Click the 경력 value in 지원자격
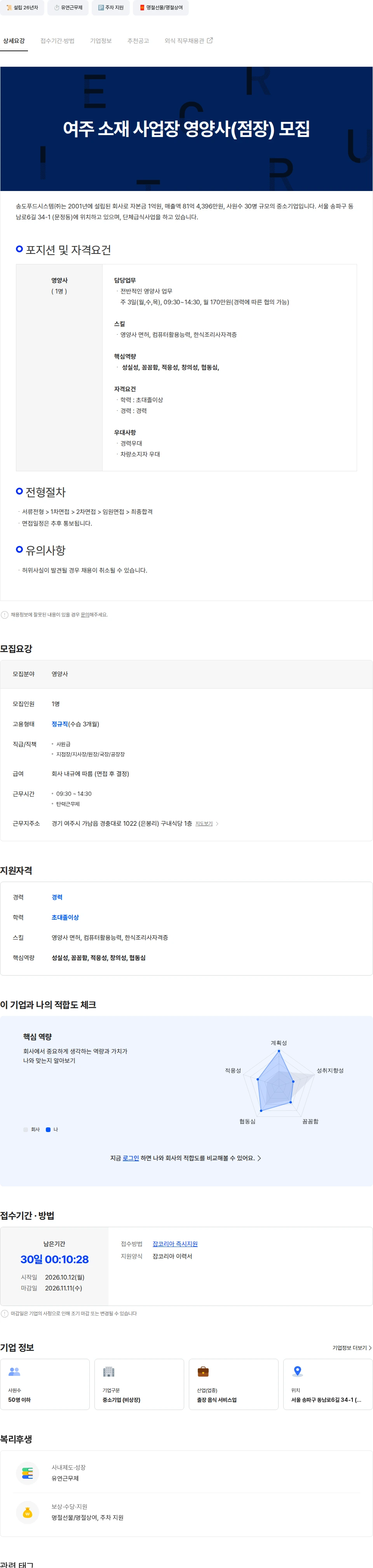The width and height of the screenshot is (373, 1568). tap(57, 897)
